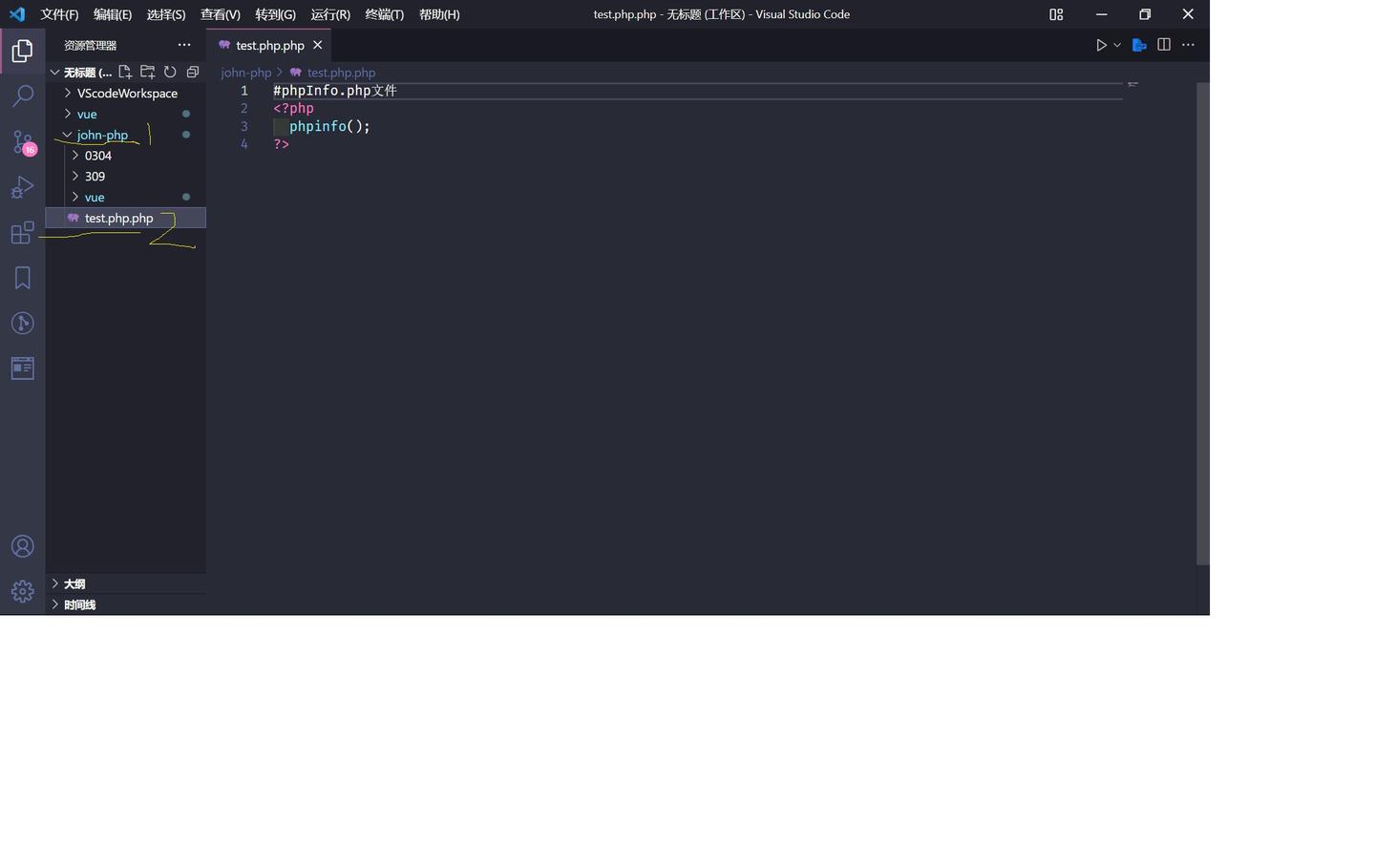Click the New Folder icon in Explorer
Viewport: 1375px width, 868px height.
[x=148, y=72]
